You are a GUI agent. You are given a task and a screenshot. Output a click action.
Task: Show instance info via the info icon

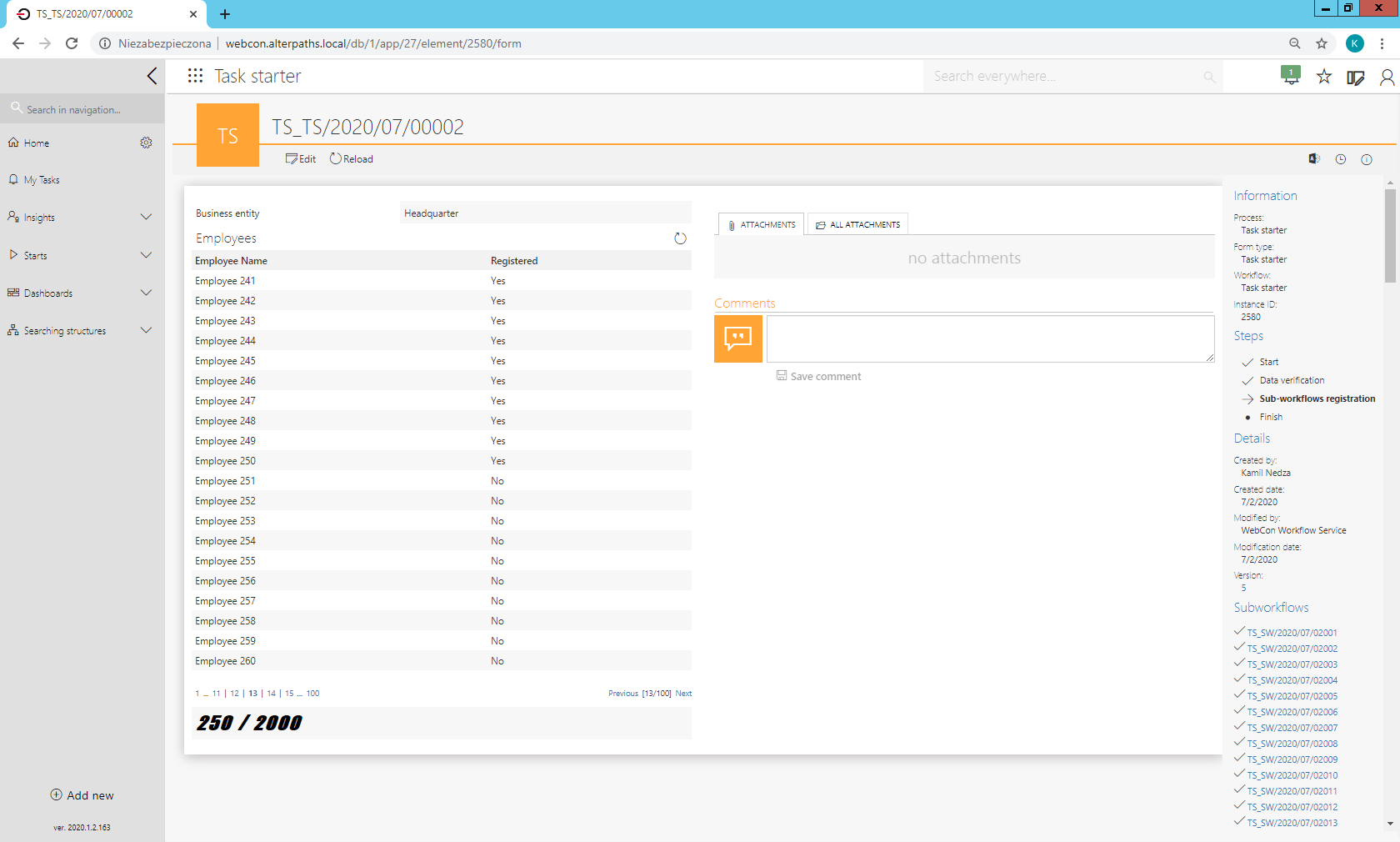tap(1366, 159)
